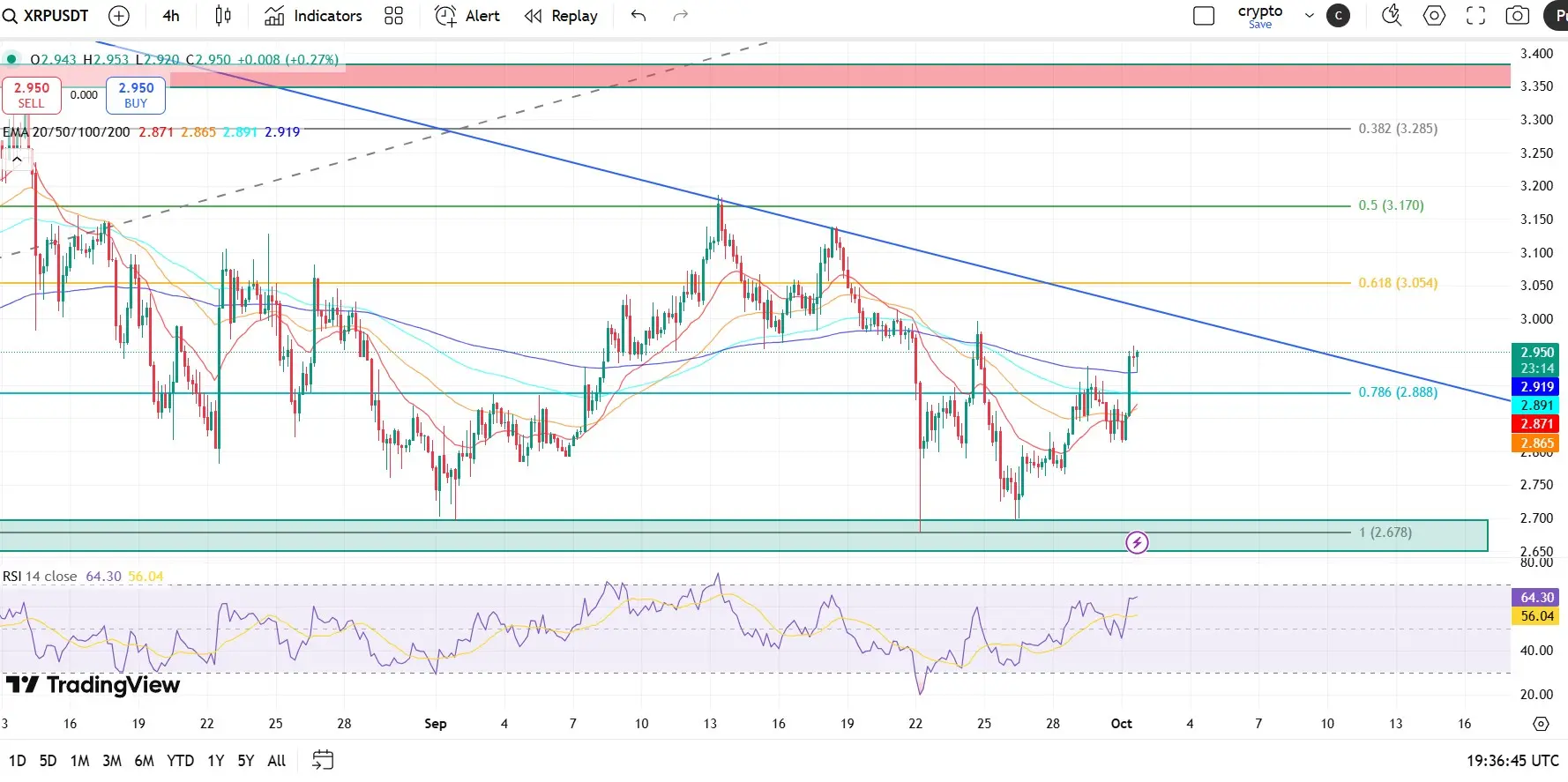Click the red 2.950 SELL button

coord(32,95)
